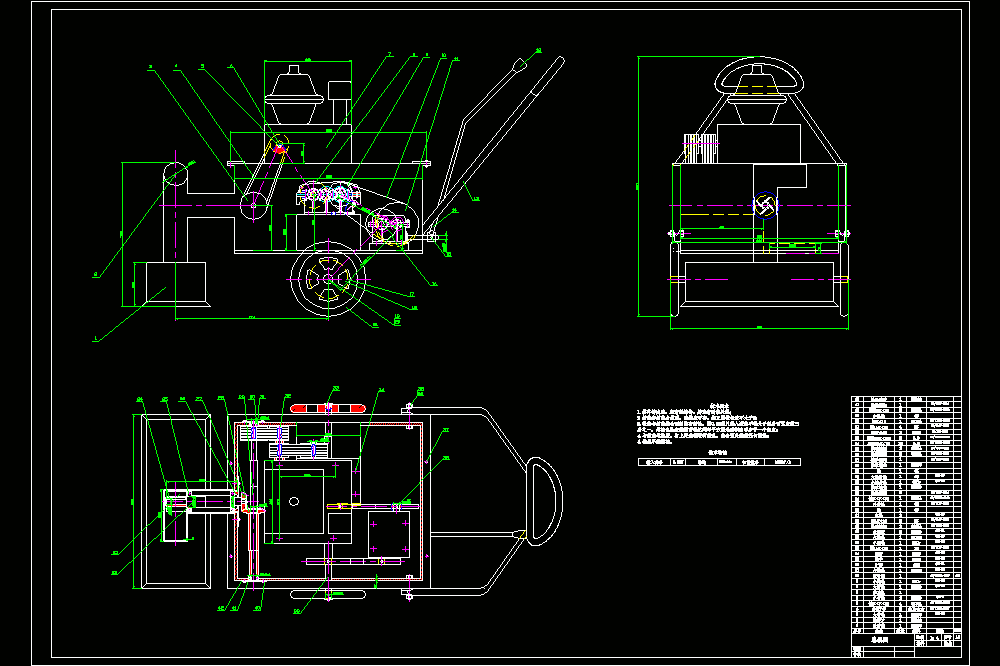This screenshot has height=666, width=1000.
Task: Select the handle tip at side view top-right
Action: (521, 63)
